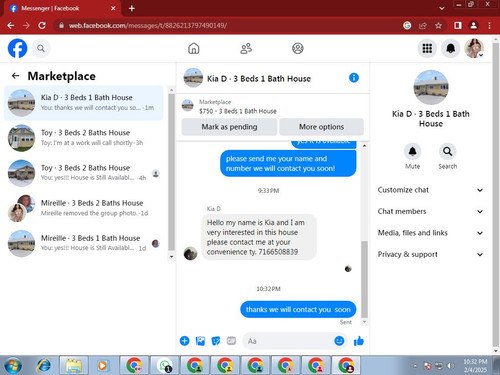Open Mireille 3 Beds 2 Baths conversation
The image size is (500, 375).
83,208
